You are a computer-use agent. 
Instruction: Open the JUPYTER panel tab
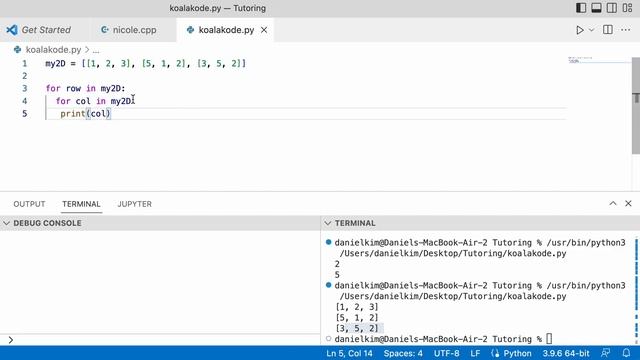(134, 204)
